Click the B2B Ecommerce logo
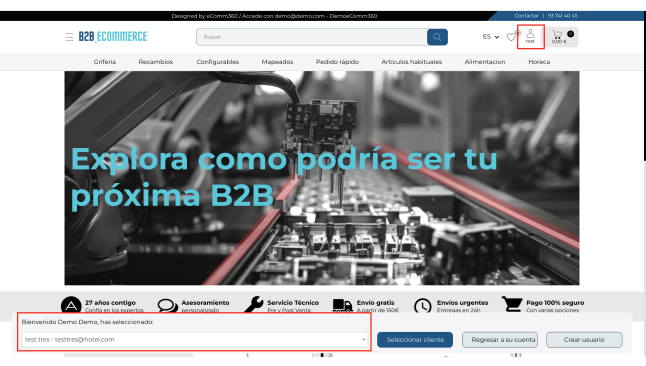Screen dimensions: 646x366 [x=113, y=36]
